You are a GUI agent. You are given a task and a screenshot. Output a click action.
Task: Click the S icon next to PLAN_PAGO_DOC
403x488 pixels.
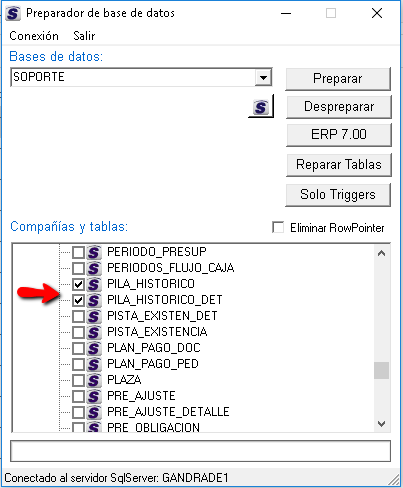tap(94, 348)
